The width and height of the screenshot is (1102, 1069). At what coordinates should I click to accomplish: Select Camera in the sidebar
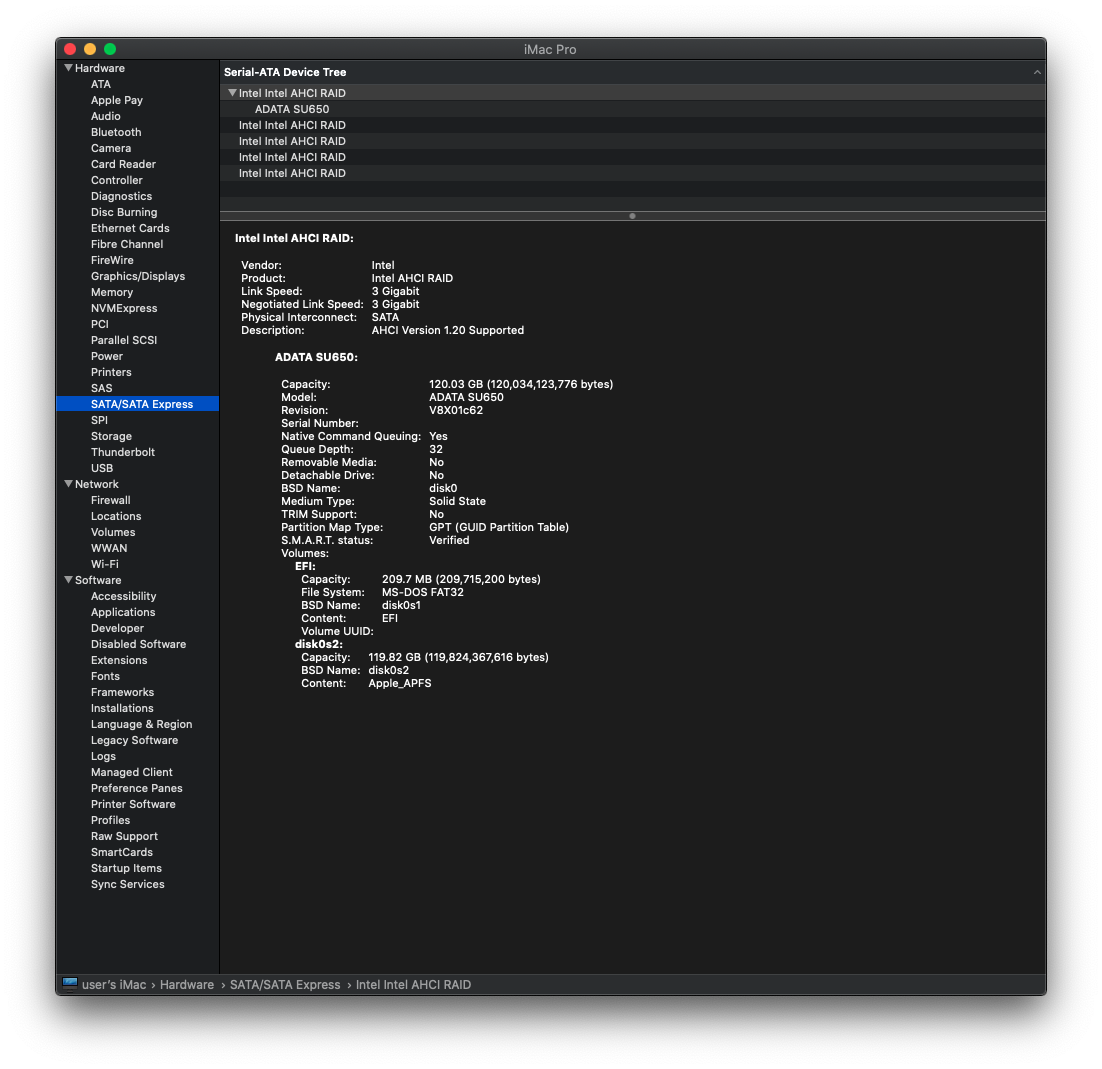[110, 148]
